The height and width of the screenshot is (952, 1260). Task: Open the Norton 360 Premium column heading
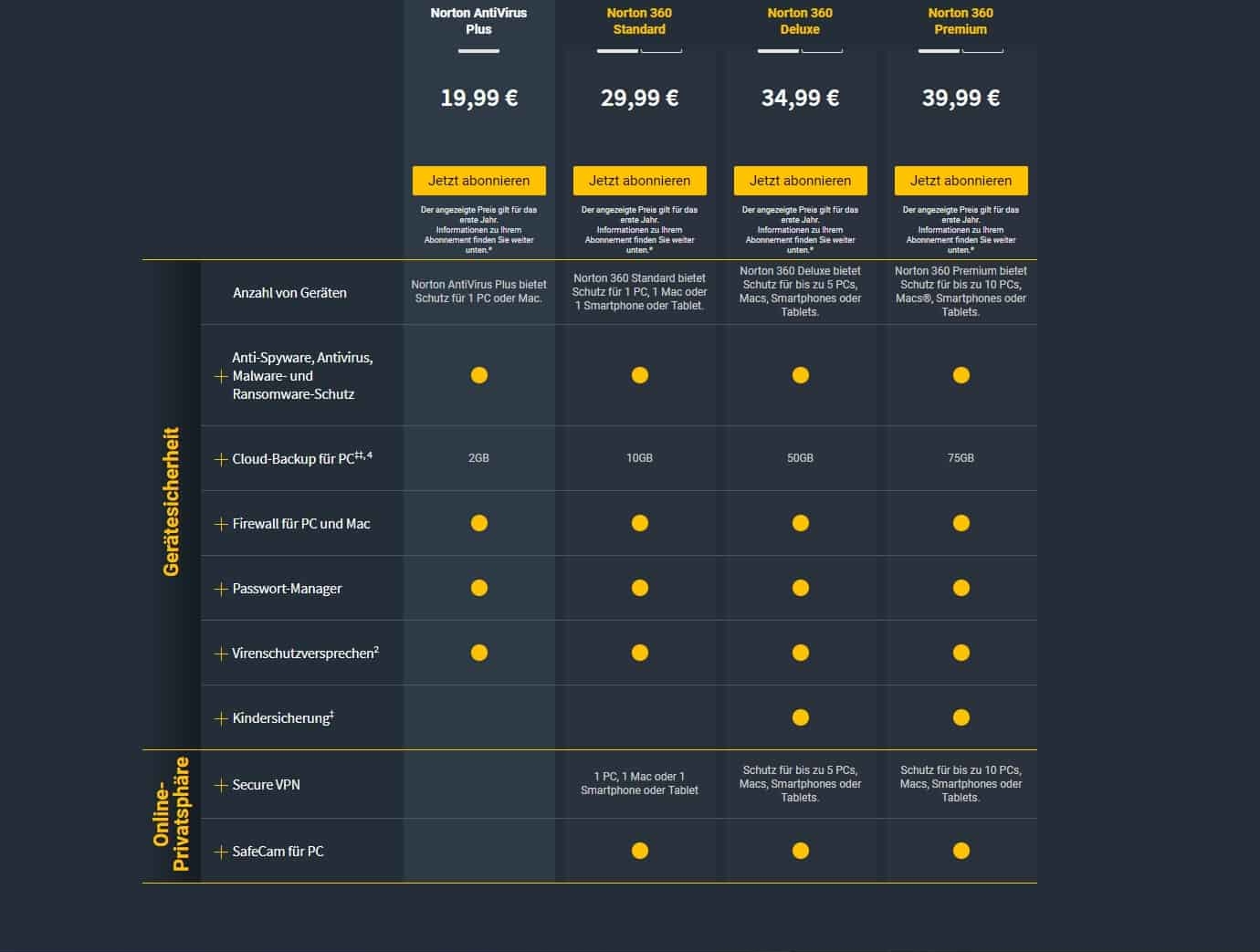point(961,21)
